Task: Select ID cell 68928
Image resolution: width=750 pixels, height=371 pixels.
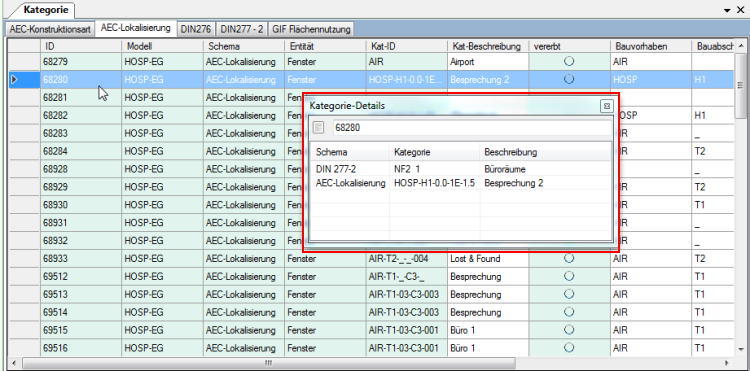Action: (81, 169)
